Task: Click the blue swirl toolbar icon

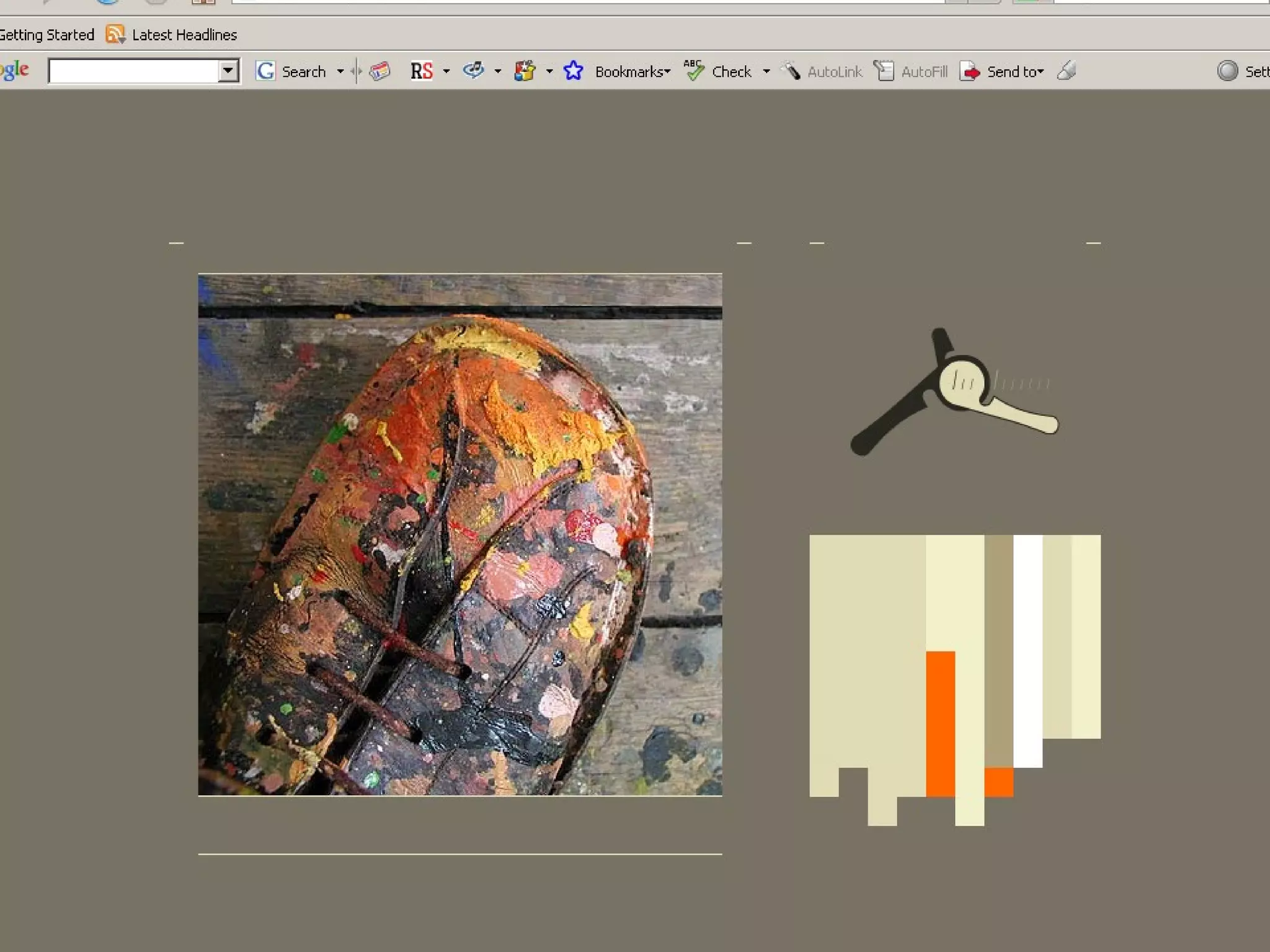Action: pos(474,71)
